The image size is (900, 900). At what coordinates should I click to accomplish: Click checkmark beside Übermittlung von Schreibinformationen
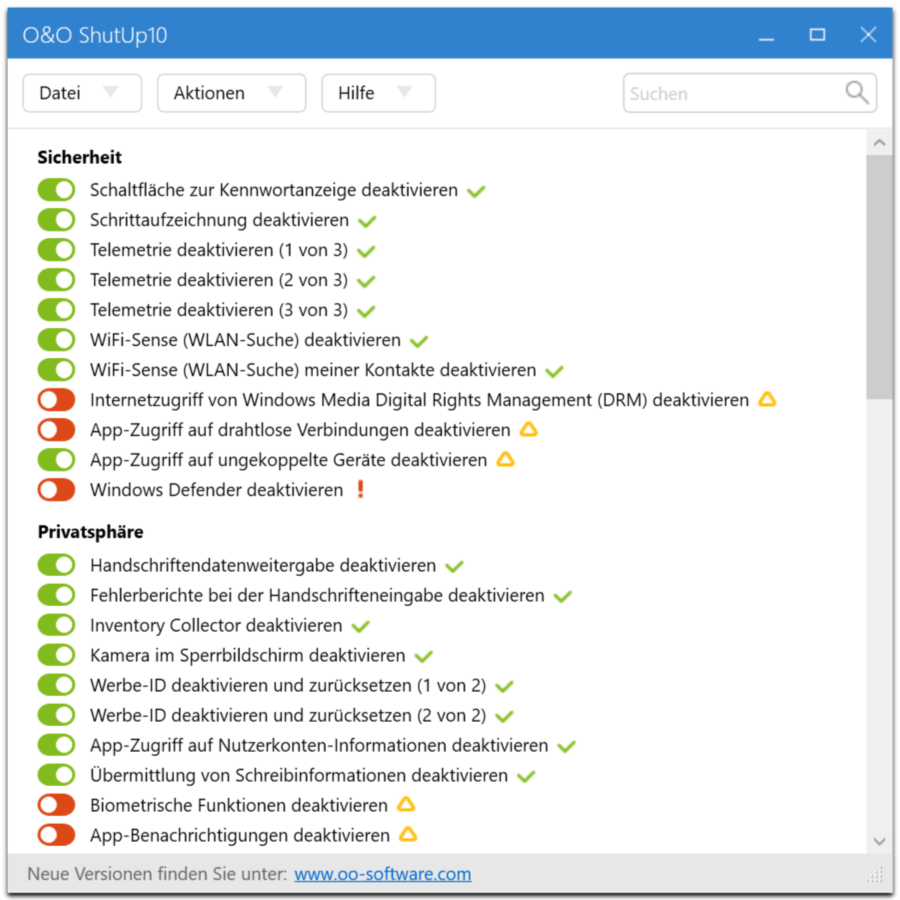click(x=526, y=777)
